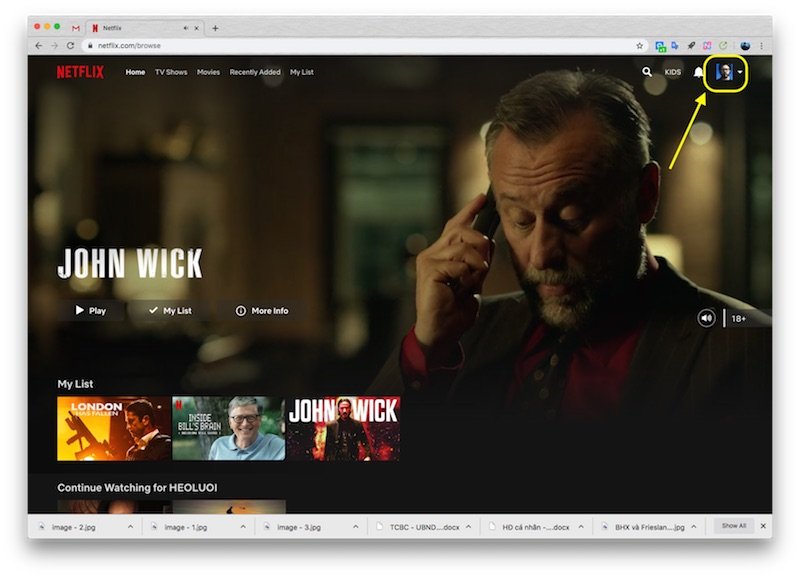Click the Chrome profile avatar in toolbar

tap(745, 45)
